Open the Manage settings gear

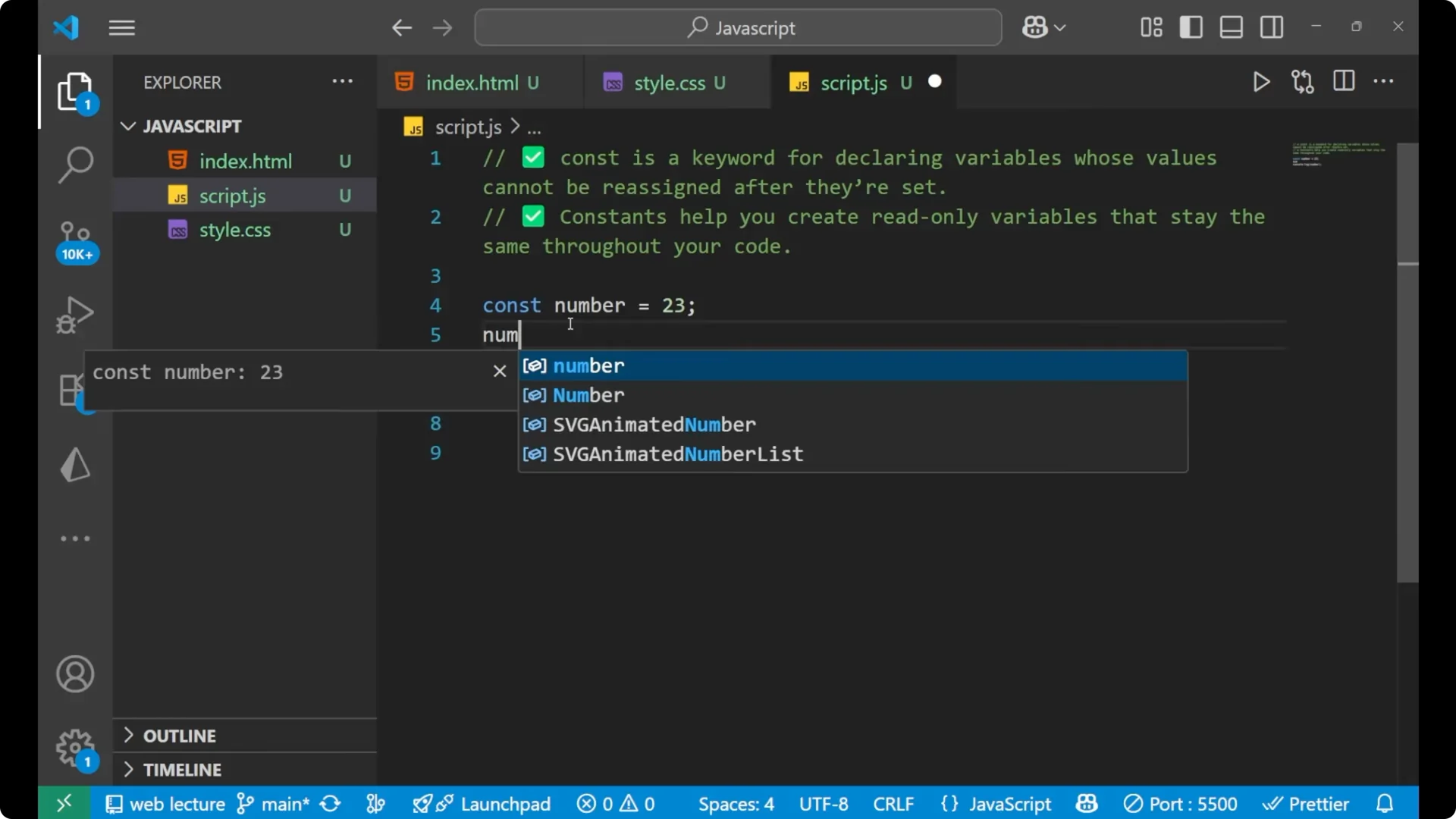(74, 748)
